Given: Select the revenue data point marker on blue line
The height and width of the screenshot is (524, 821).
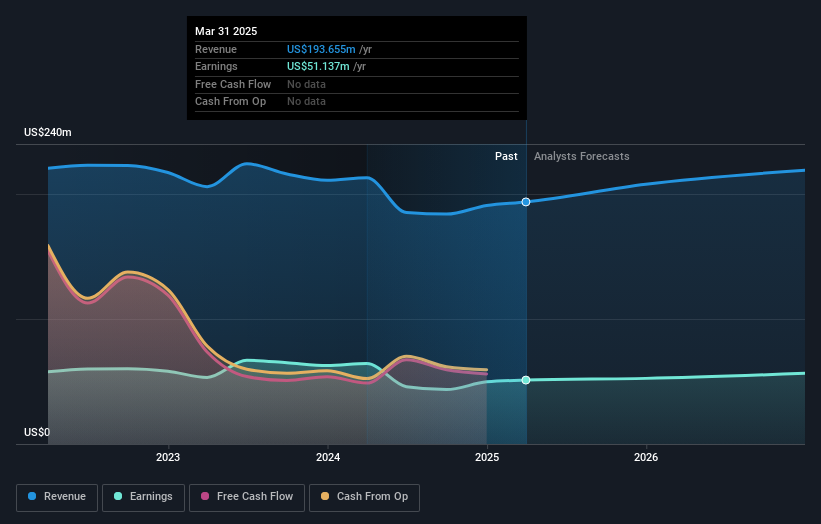Looking at the screenshot, I should [x=526, y=202].
